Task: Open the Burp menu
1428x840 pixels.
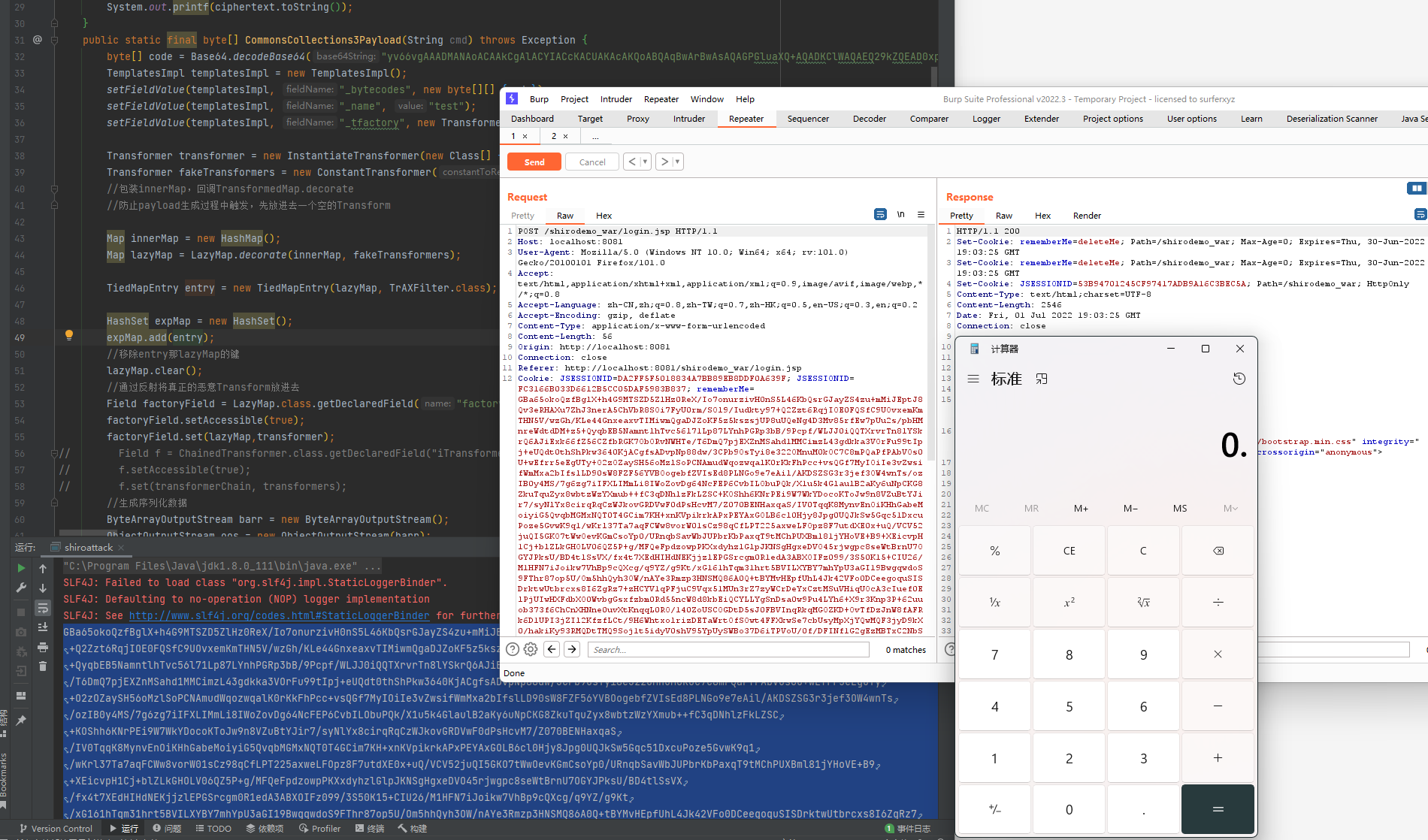Action: coord(539,99)
